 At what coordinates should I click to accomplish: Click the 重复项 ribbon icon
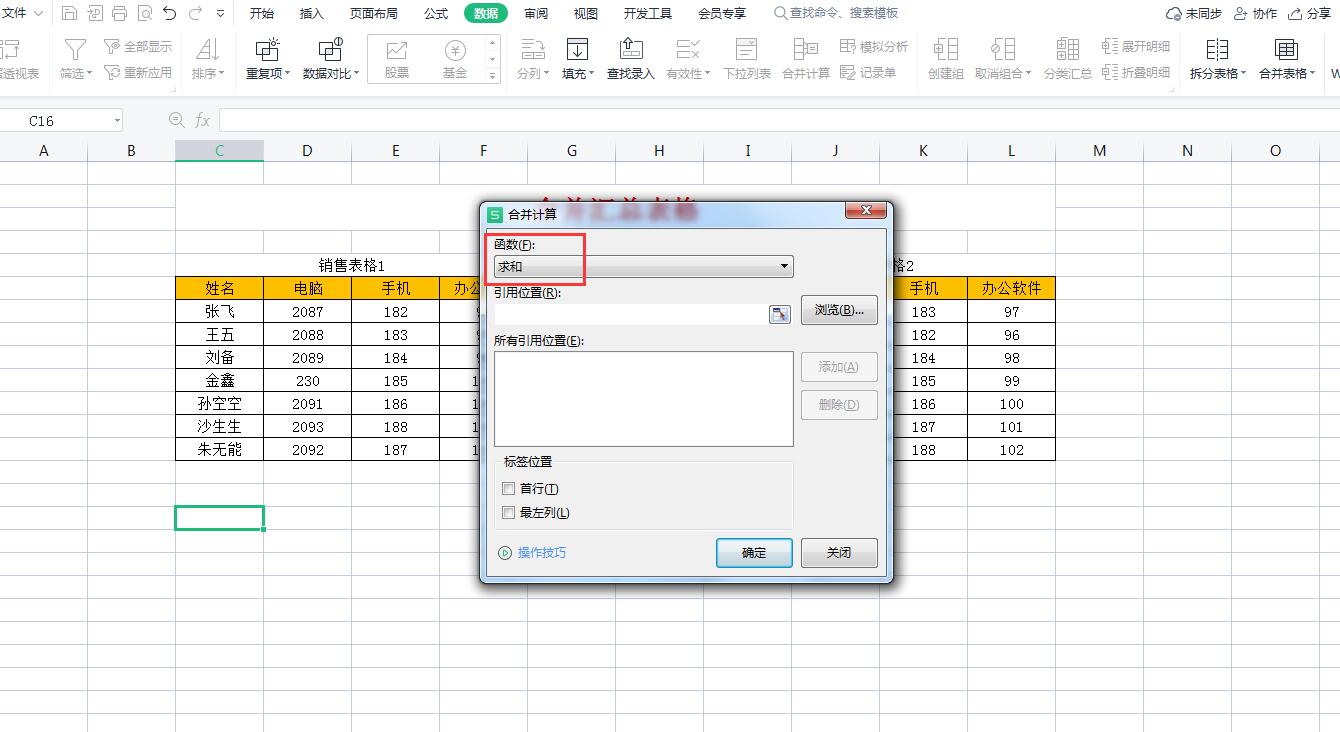point(267,50)
